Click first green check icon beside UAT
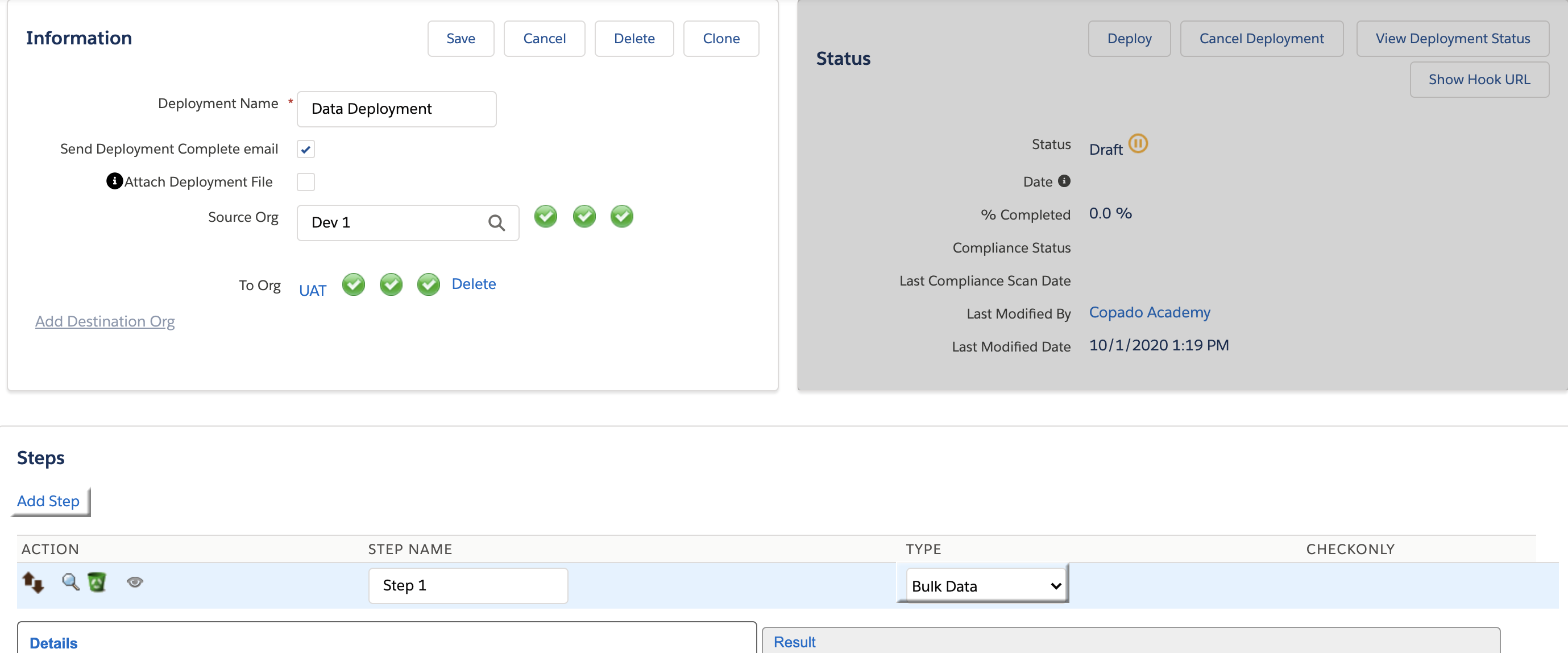 (x=353, y=284)
